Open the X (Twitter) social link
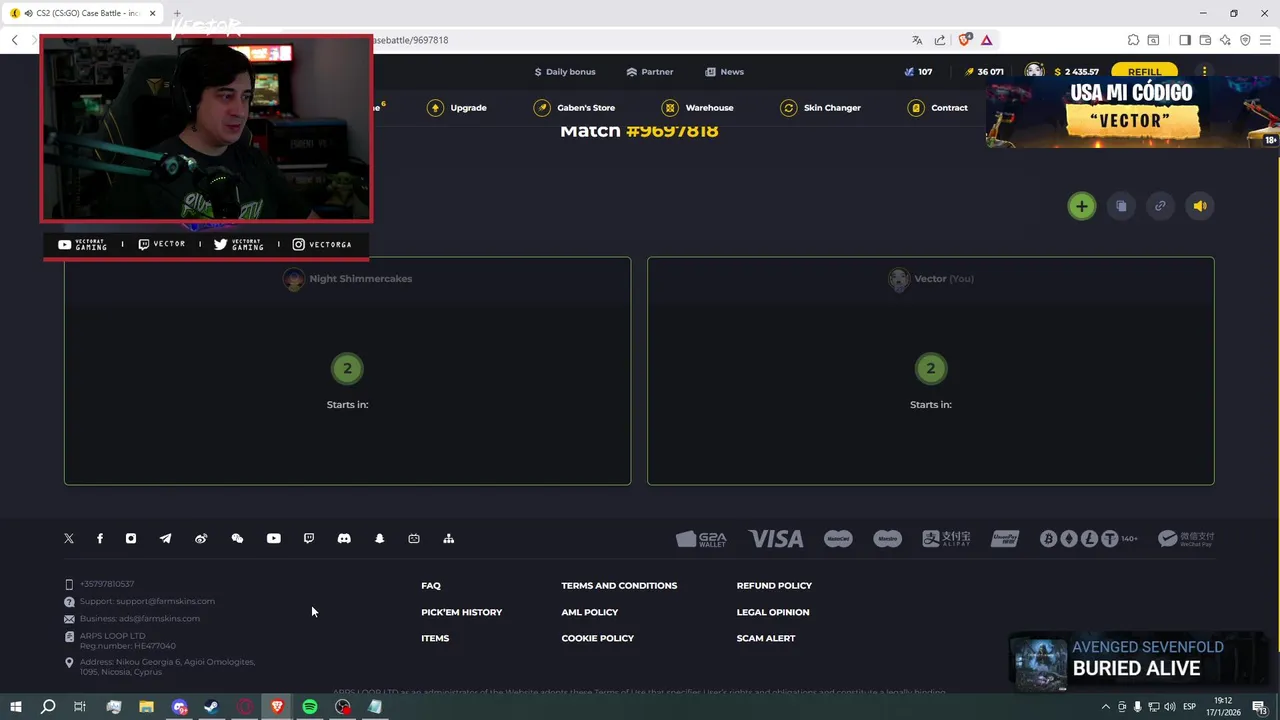This screenshot has width=1280, height=720. [x=69, y=538]
